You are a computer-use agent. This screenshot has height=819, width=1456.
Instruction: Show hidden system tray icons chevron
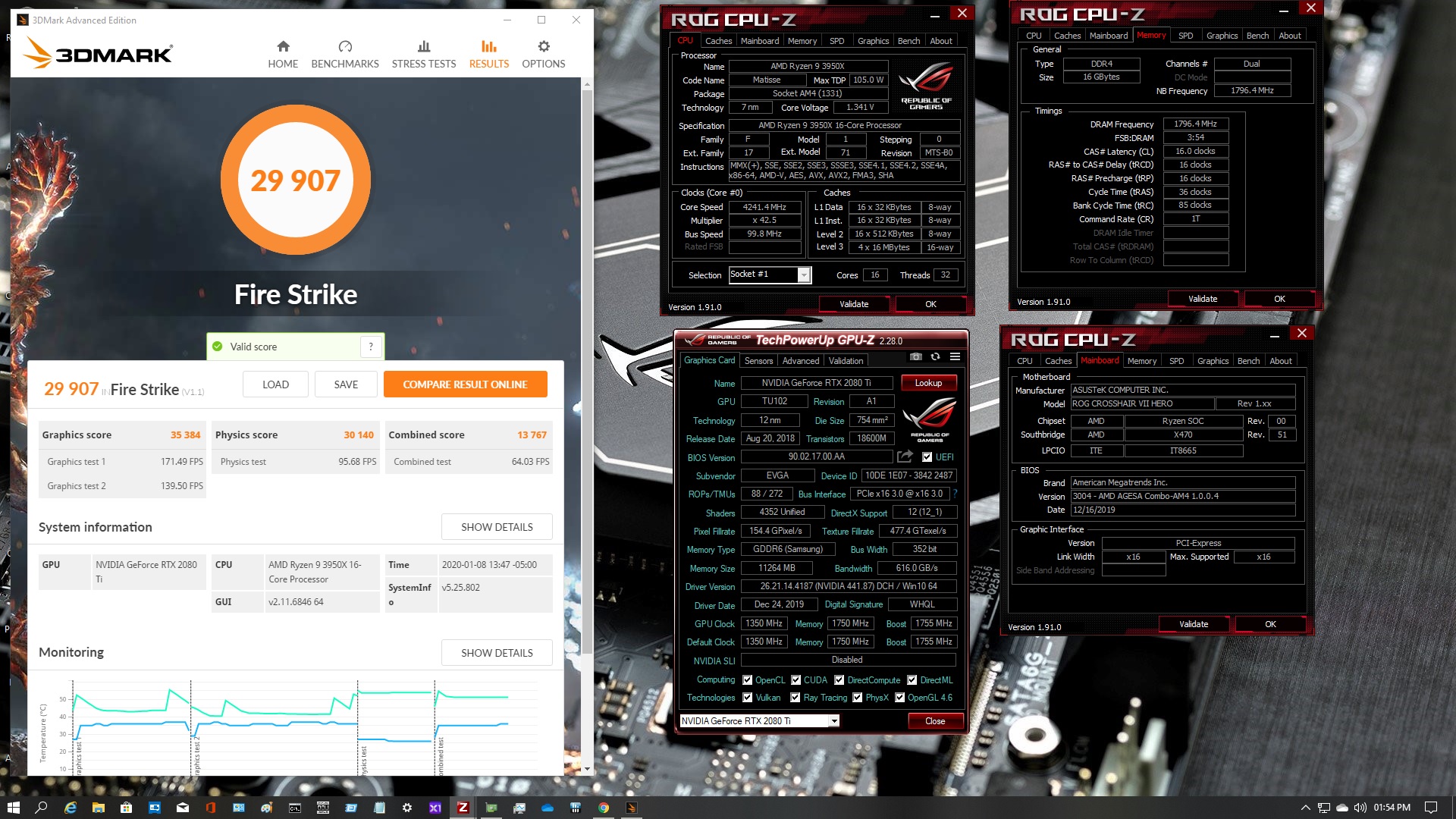point(1305,808)
